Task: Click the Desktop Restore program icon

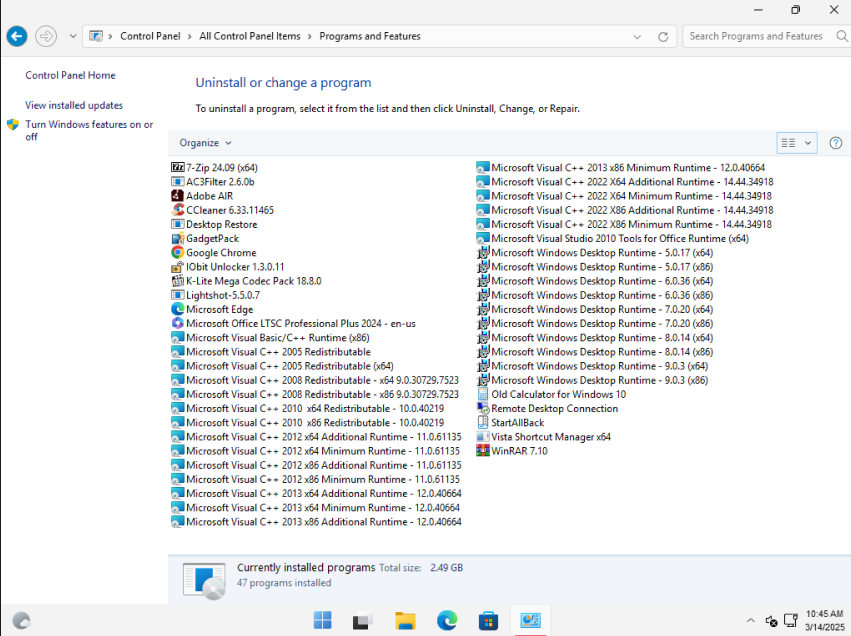Action: click(x=177, y=224)
